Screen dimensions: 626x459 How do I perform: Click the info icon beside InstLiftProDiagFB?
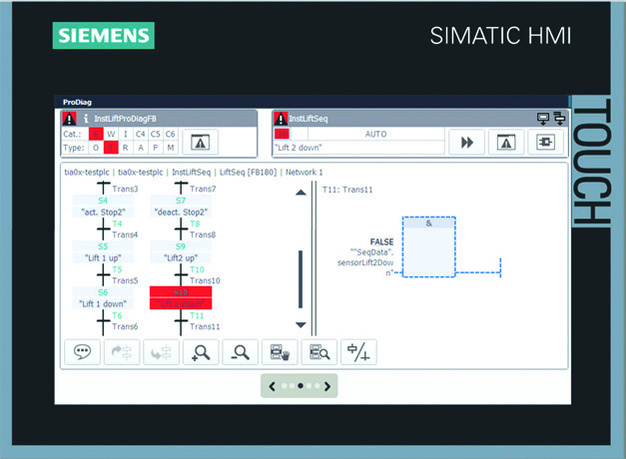pos(85,119)
